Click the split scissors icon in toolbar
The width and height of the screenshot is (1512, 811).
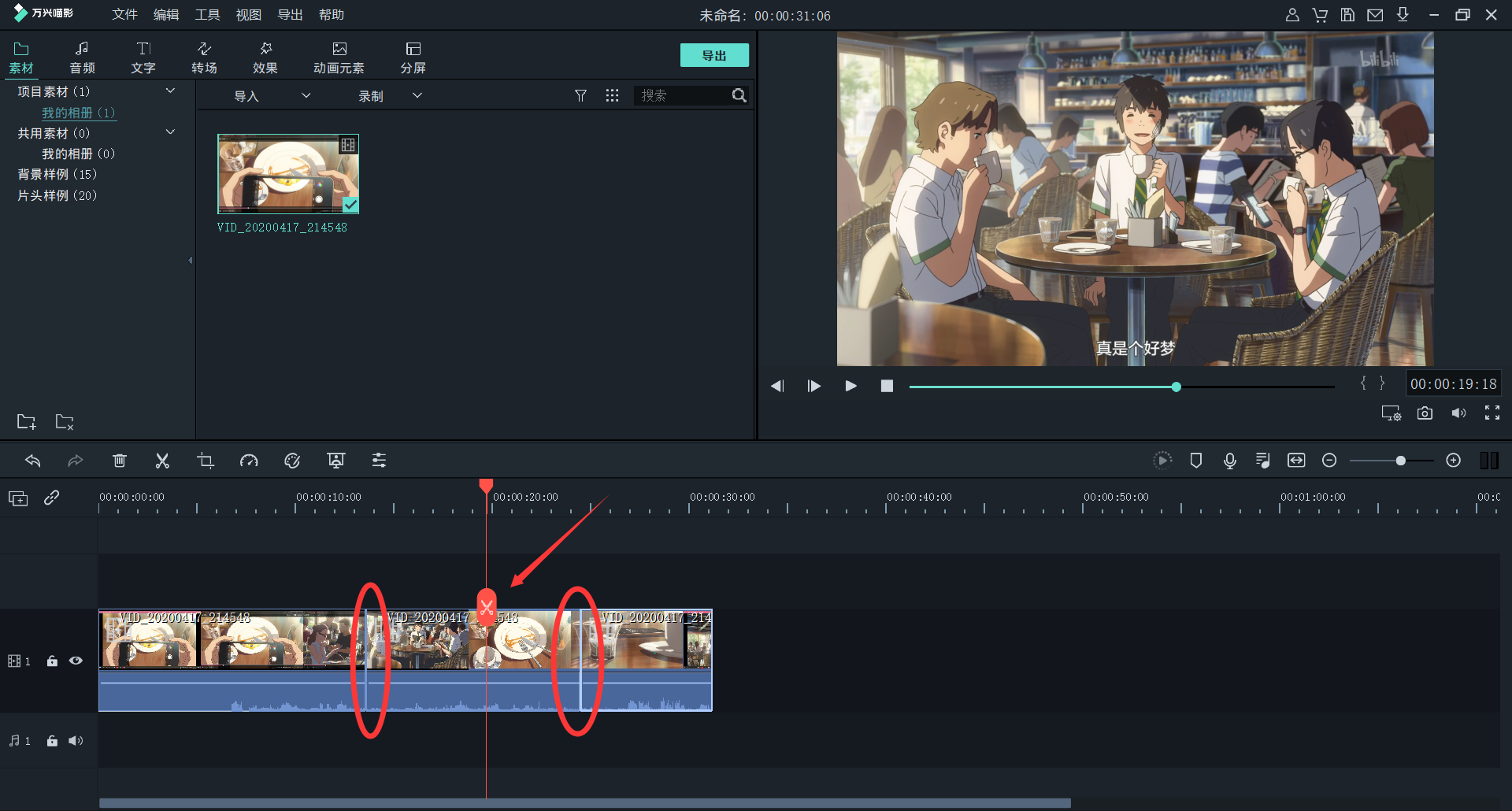point(162,461)
